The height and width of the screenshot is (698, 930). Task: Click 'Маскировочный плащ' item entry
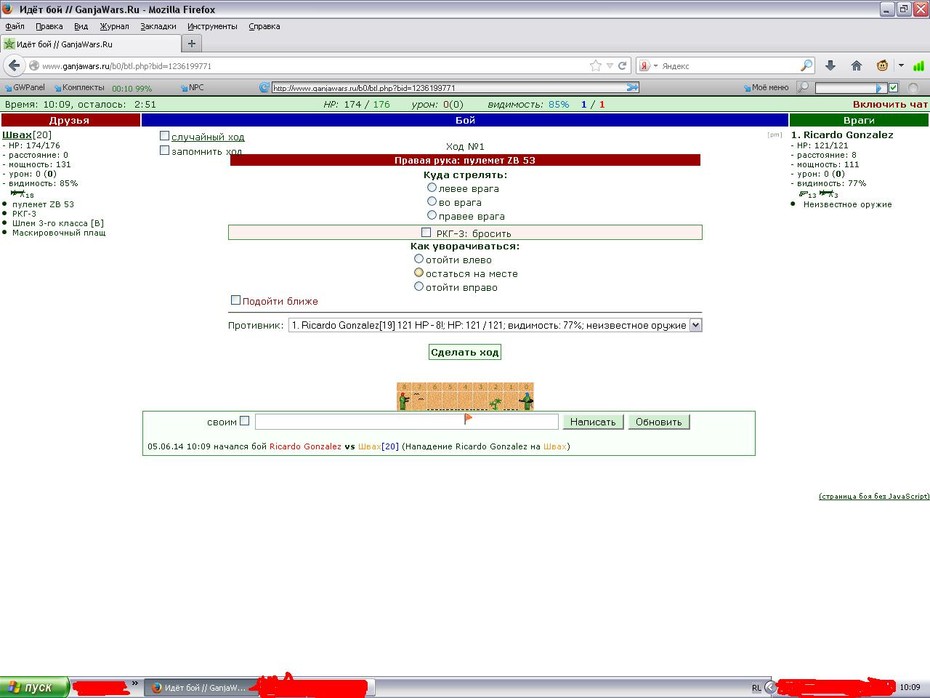coord(59,232)
